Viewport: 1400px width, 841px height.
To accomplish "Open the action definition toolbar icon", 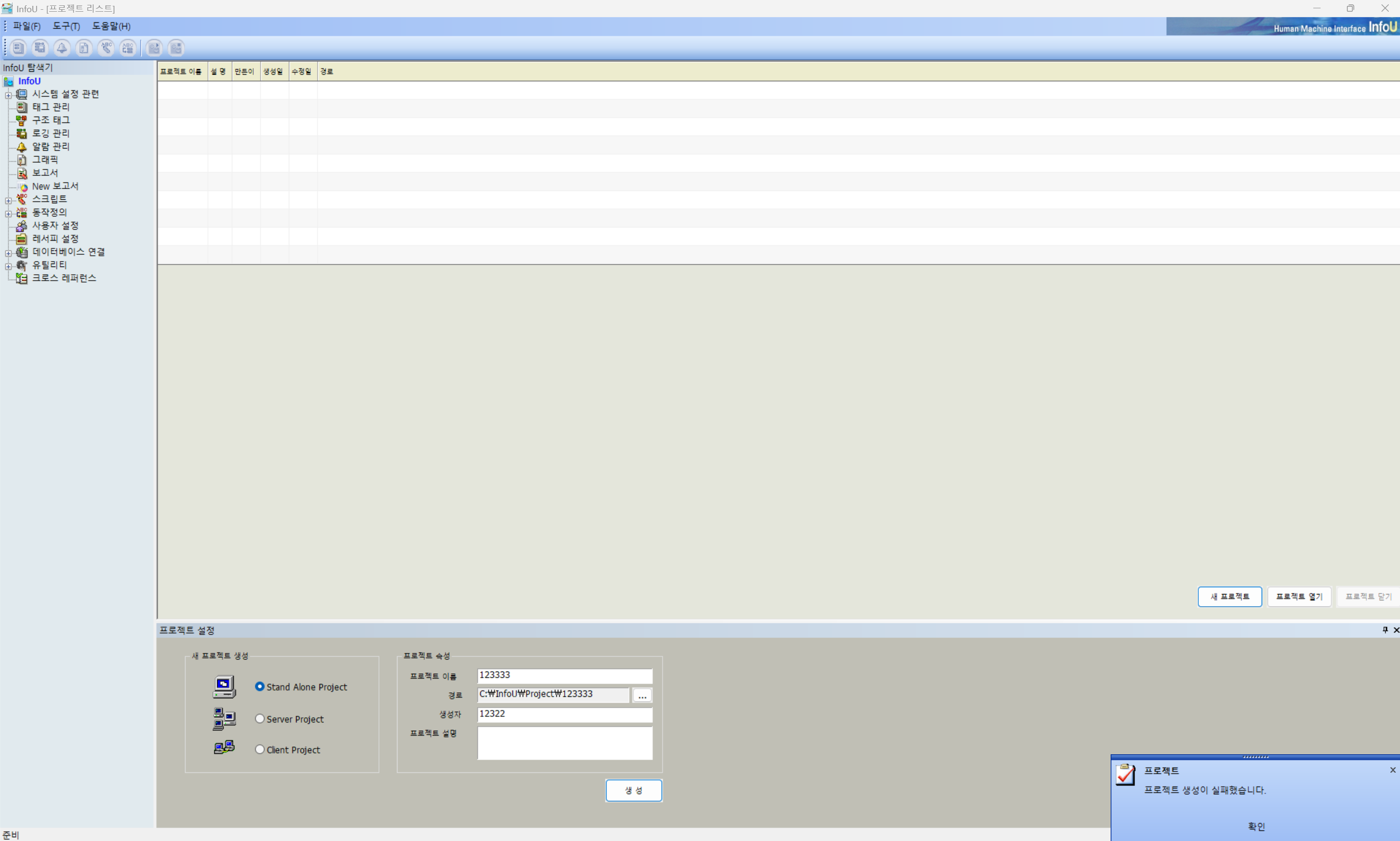I will pos(128,48).
